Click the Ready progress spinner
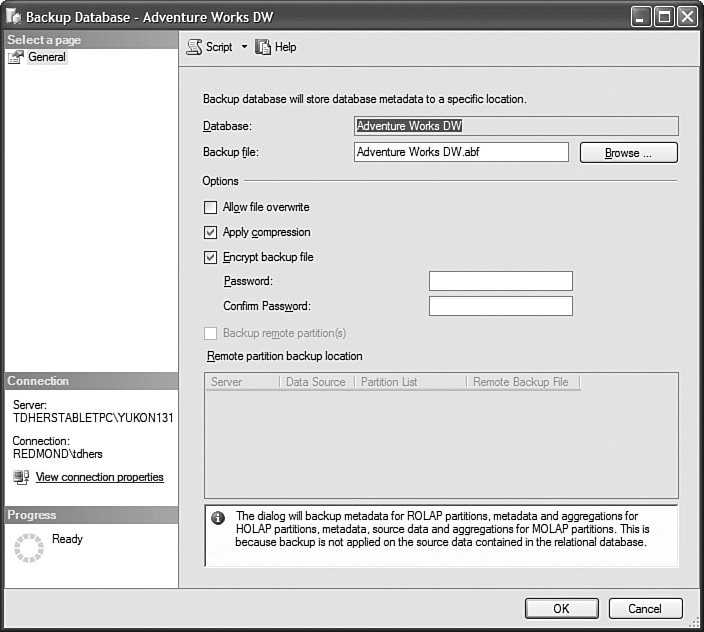The height and width of the screenshot is (632, 704). [29, 548]
